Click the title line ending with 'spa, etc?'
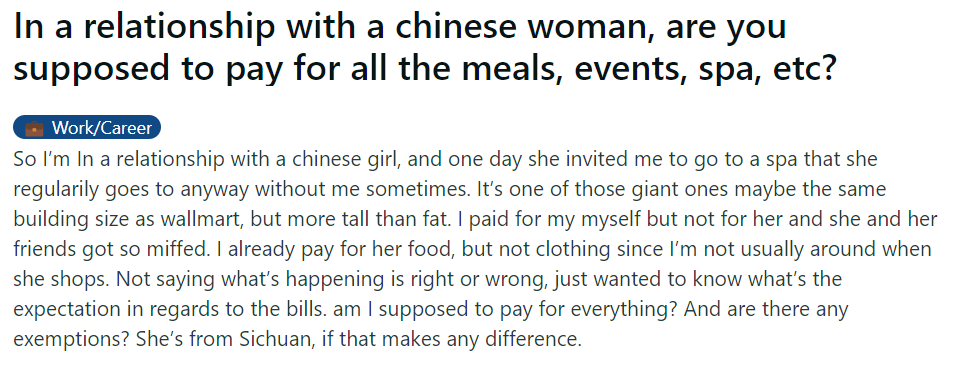The height and width of the screenshot is (387, 968). point(425,68)
